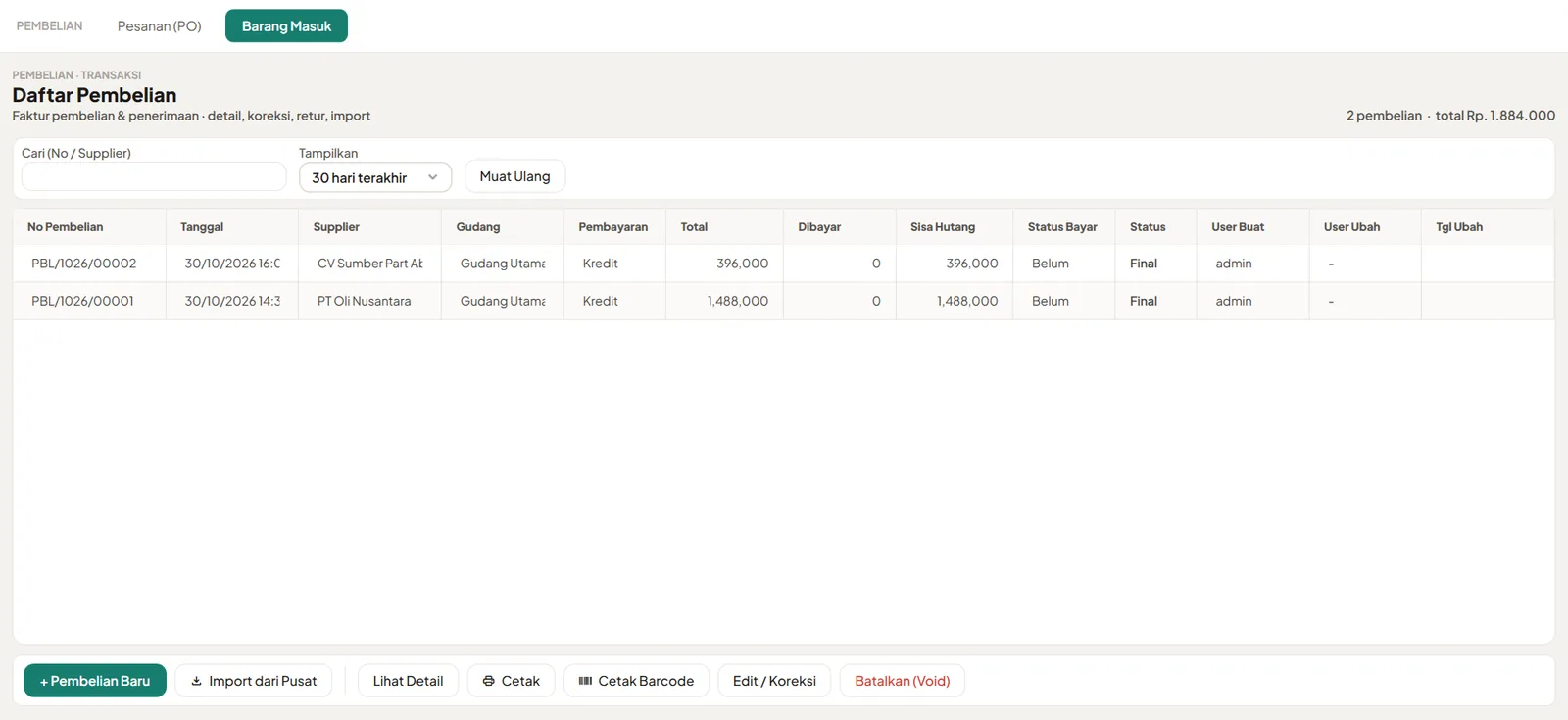Sort by the Tanggal column header
This screenshot has width=1568, height=720.
pyautogui.click(x=232, y=227)
